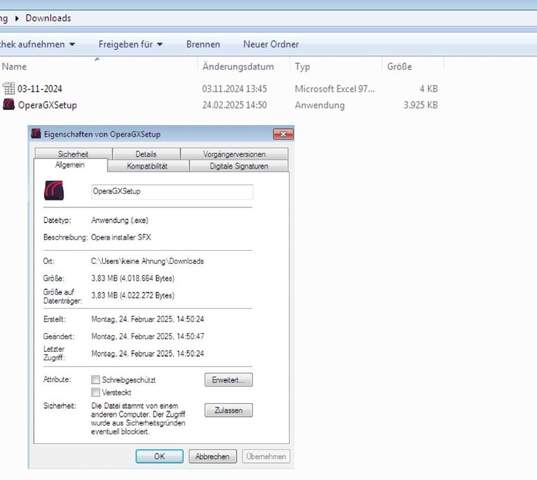Image resolution: width=537 pixels, height=480 pixels.
Task: Open the Erweitert attributes button
Action: pyautogui.click(x=228, y=380)
